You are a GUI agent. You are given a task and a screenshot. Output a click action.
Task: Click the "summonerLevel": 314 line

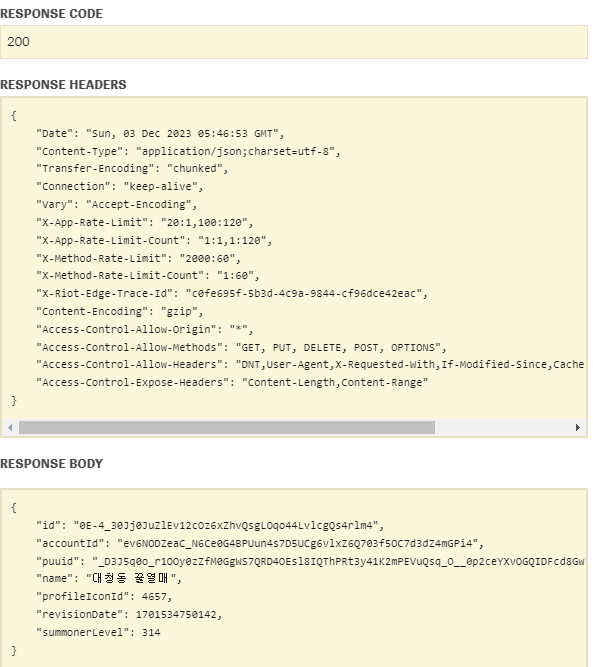point(98,633)
